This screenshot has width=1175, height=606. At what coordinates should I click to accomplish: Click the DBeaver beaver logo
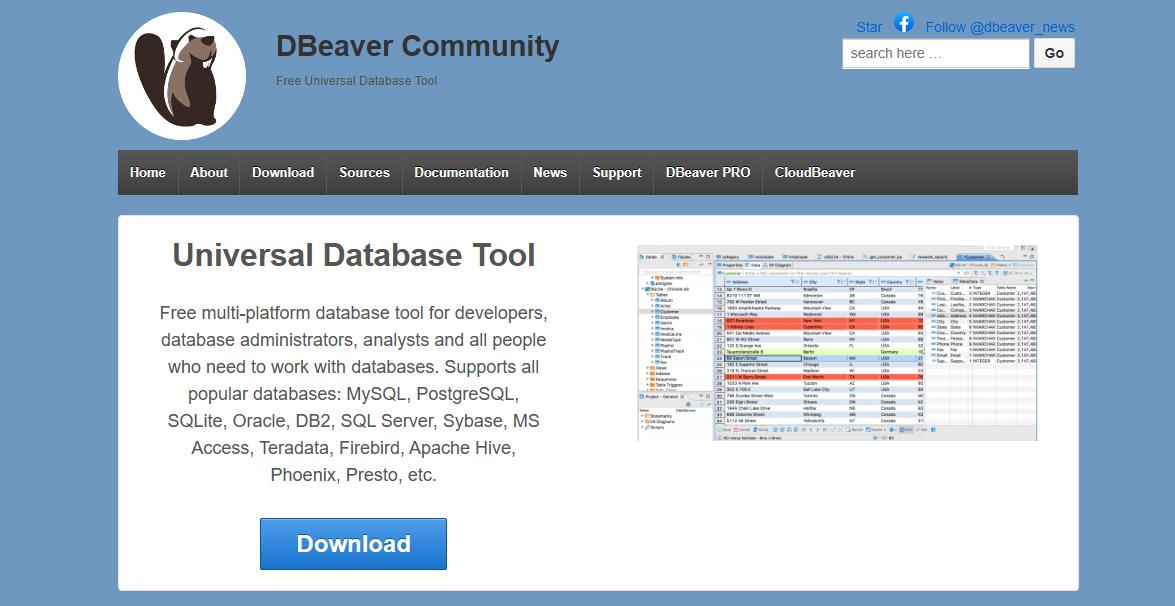click(x=182, y=75)
